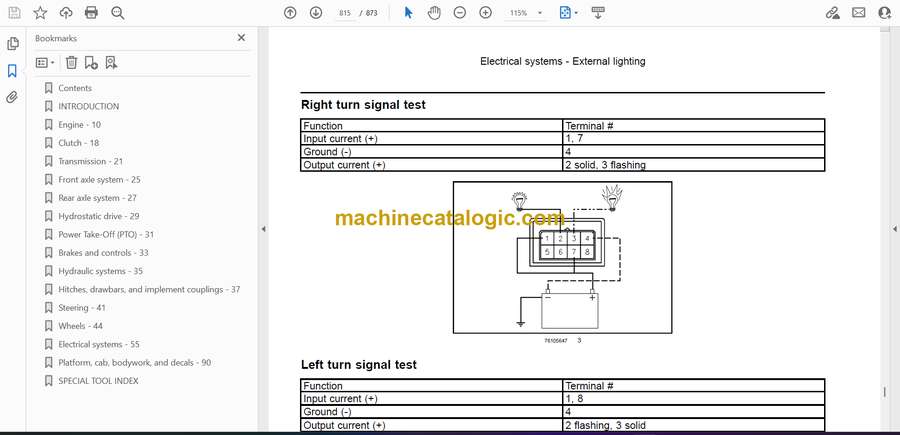The width and height of the screenshot is (900, 435).
Task: Click the share link icon
Action: coord(833,13)
